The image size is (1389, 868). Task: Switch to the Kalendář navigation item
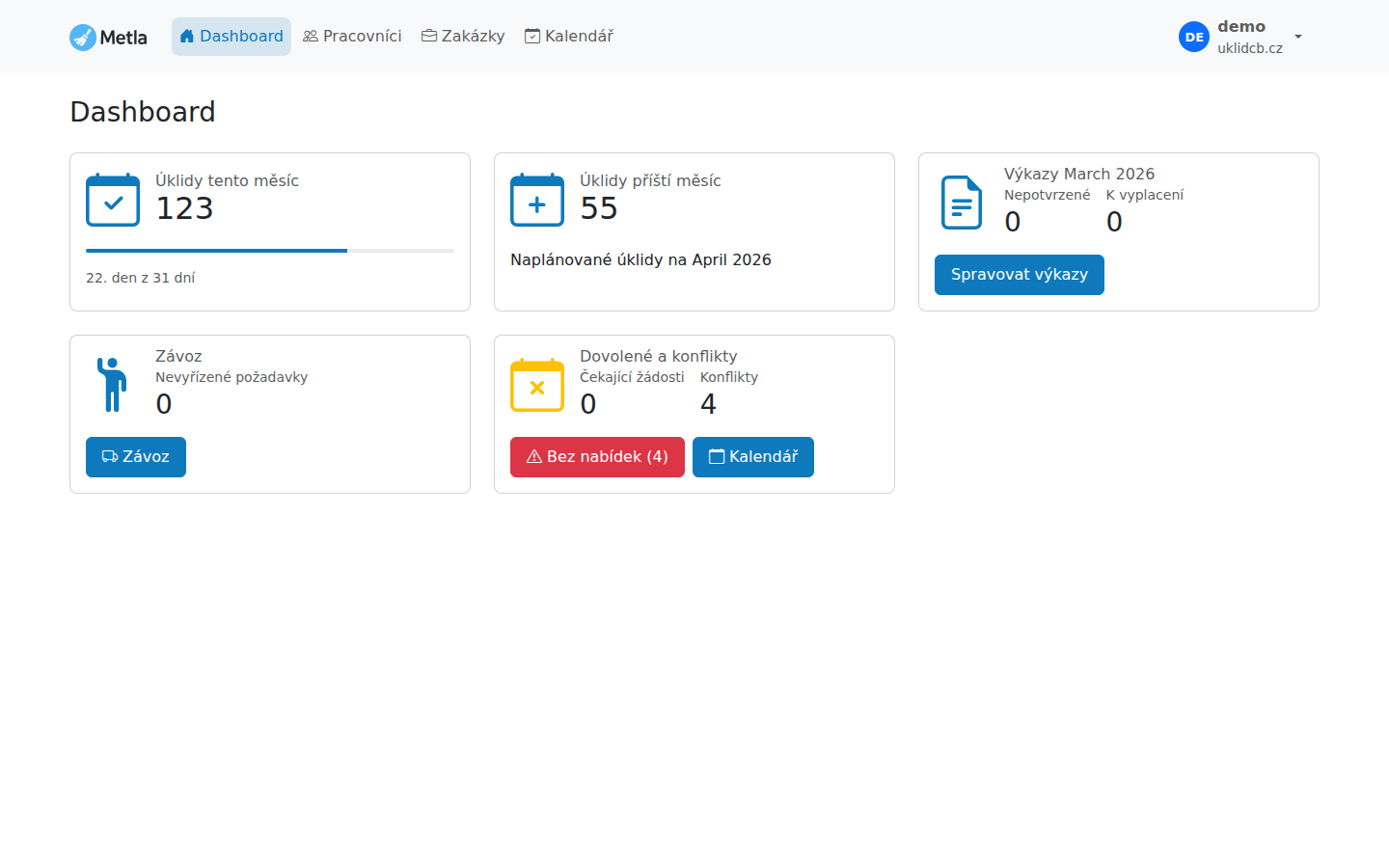point(569,37)
